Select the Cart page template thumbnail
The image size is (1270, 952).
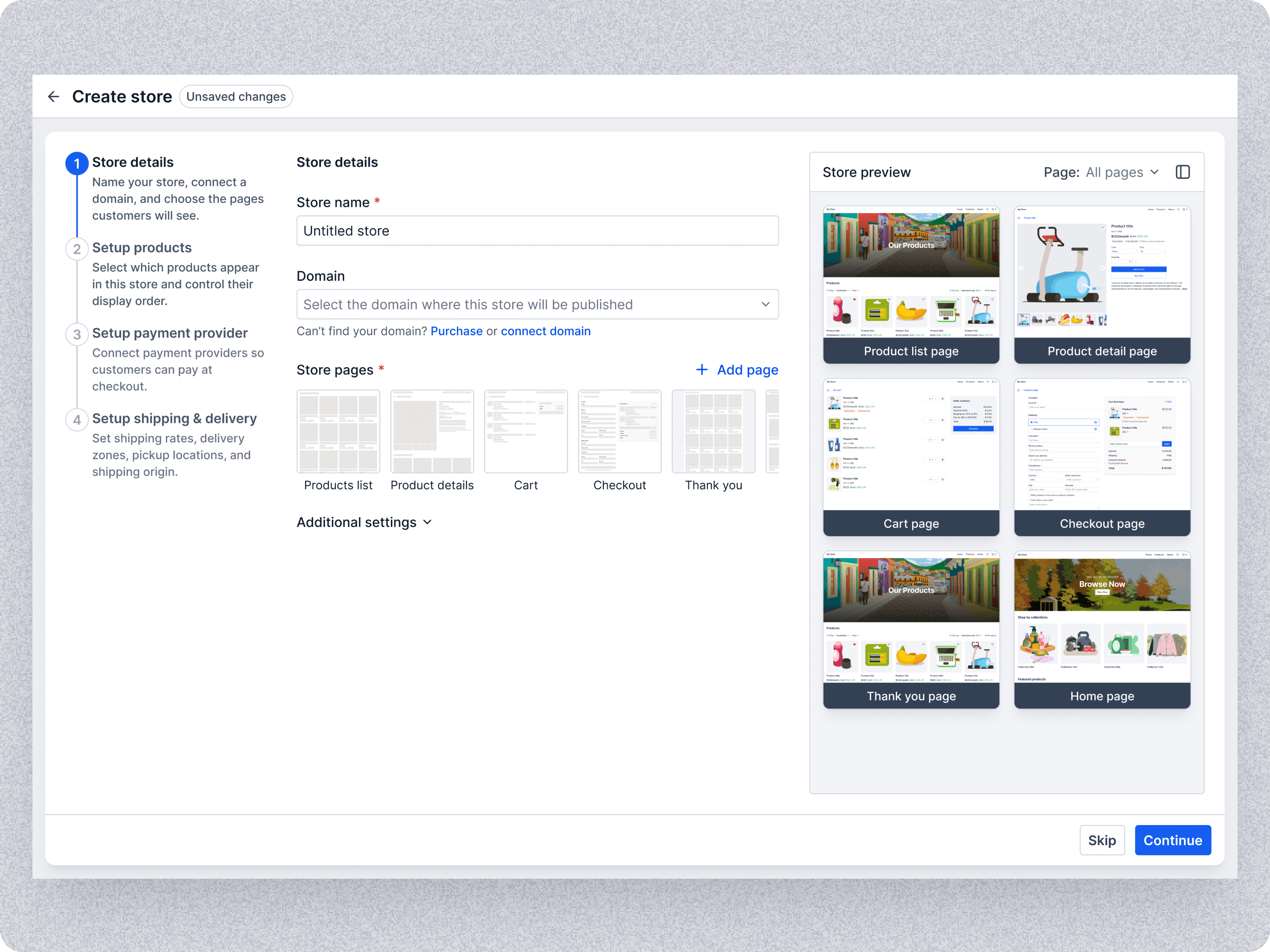click(525, 432)
